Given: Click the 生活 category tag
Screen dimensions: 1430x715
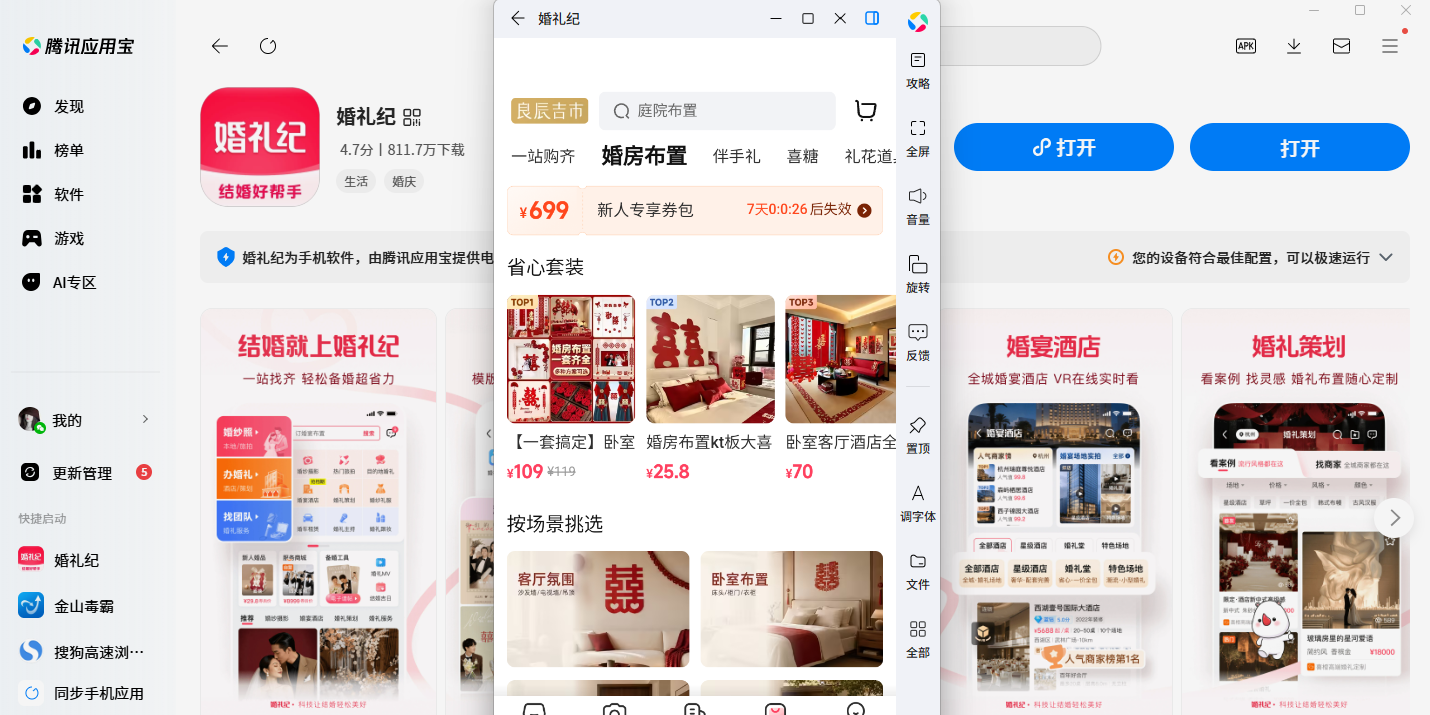Looking at the screenshot, I should (356, 181).
